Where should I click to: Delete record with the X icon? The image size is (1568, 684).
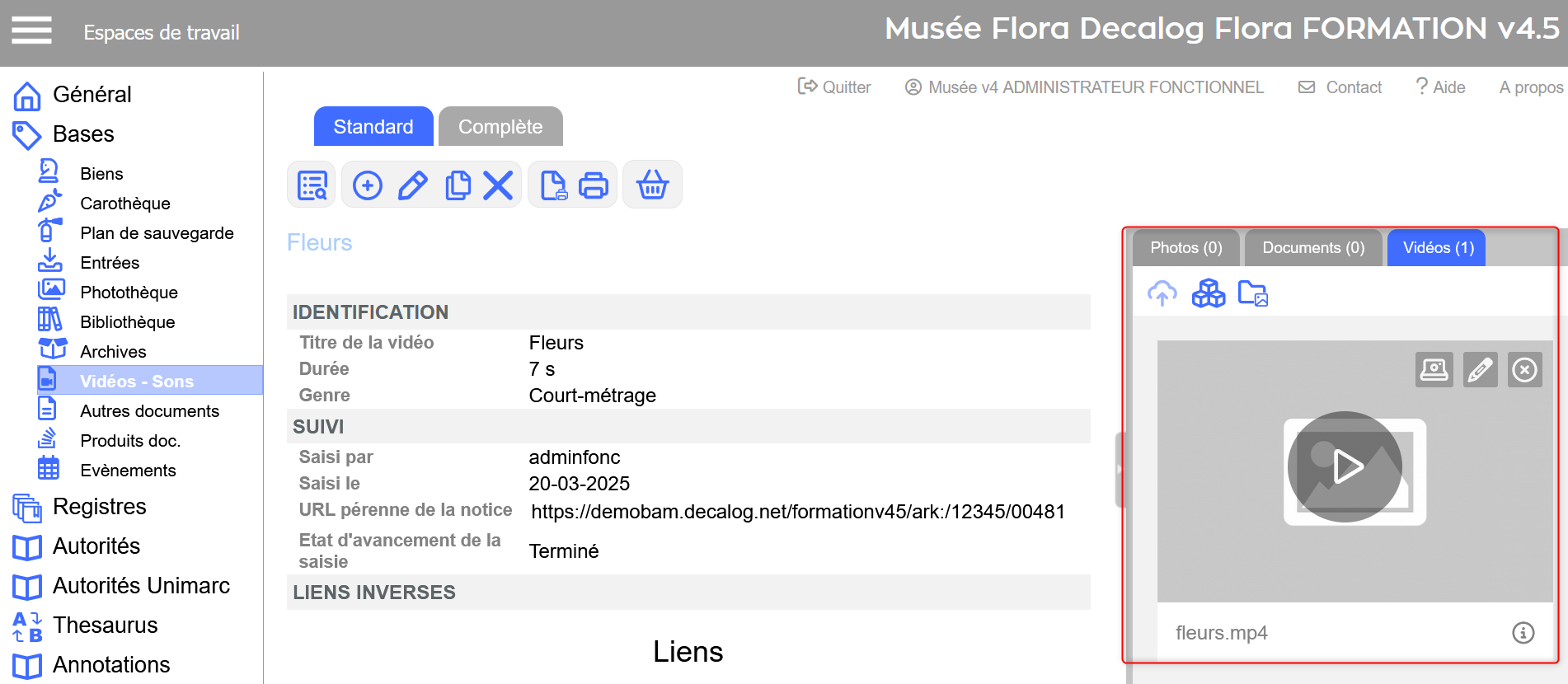click(498, 185)
